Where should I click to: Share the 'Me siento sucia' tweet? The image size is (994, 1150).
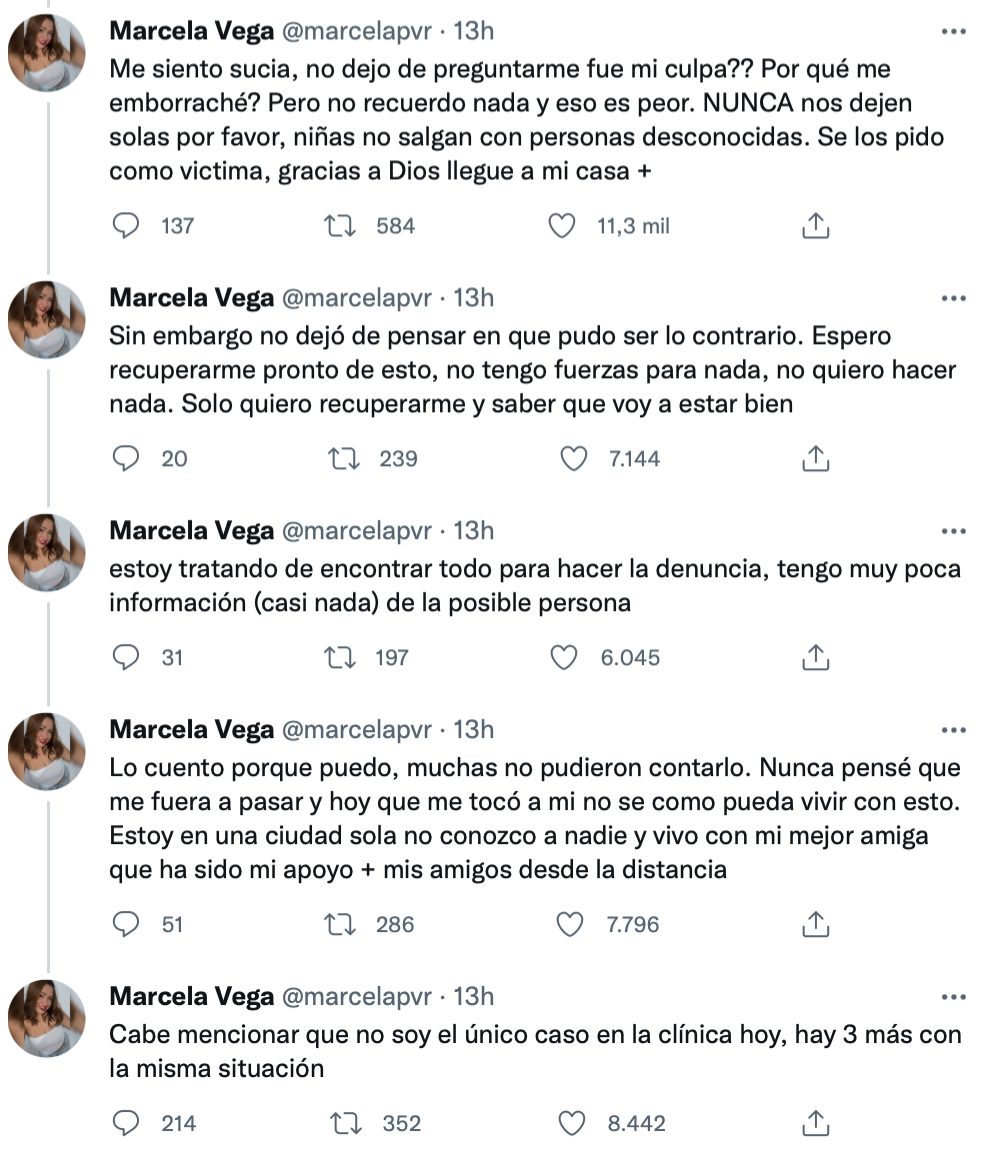pos(816,226)
